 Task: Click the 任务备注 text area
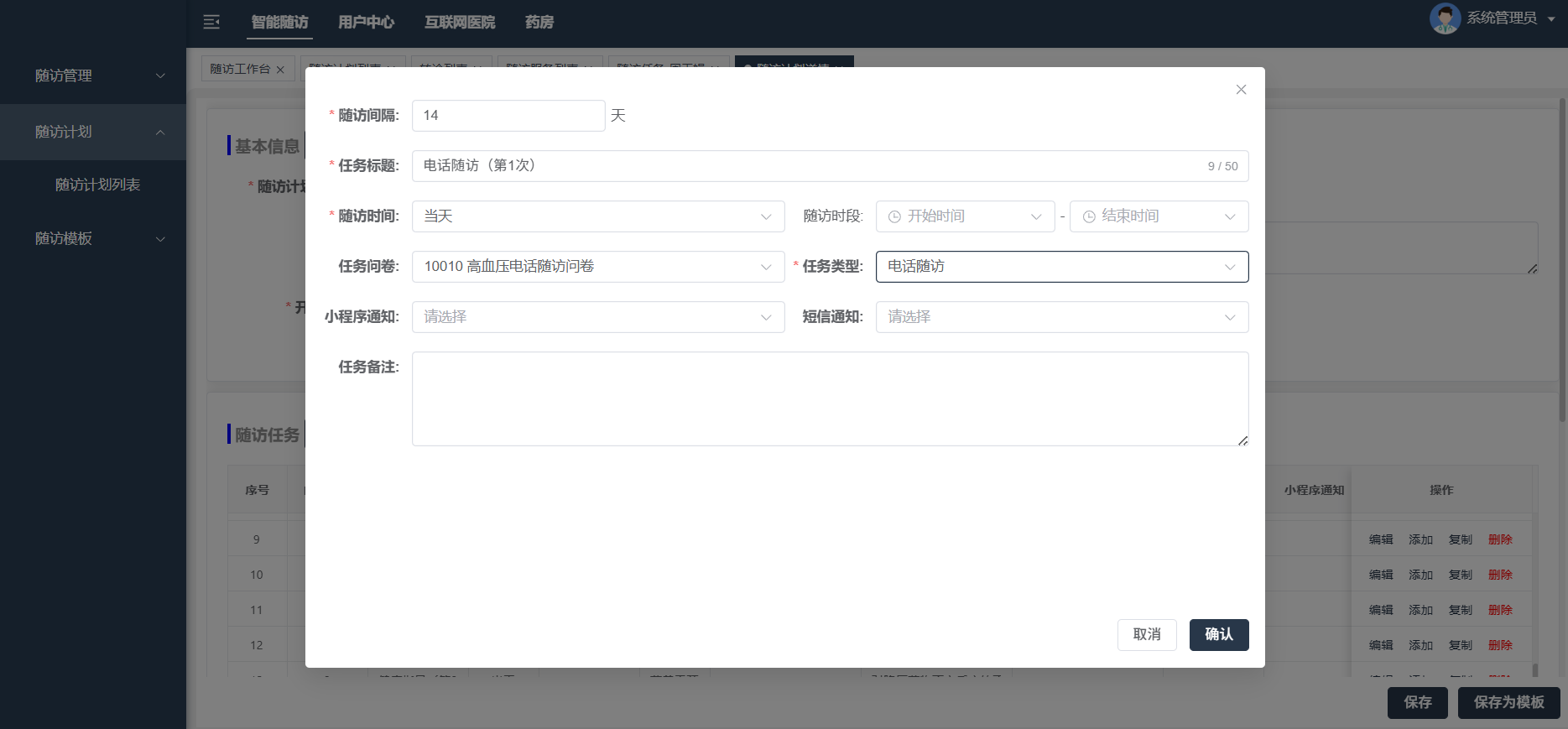click(x=830, y=398)
